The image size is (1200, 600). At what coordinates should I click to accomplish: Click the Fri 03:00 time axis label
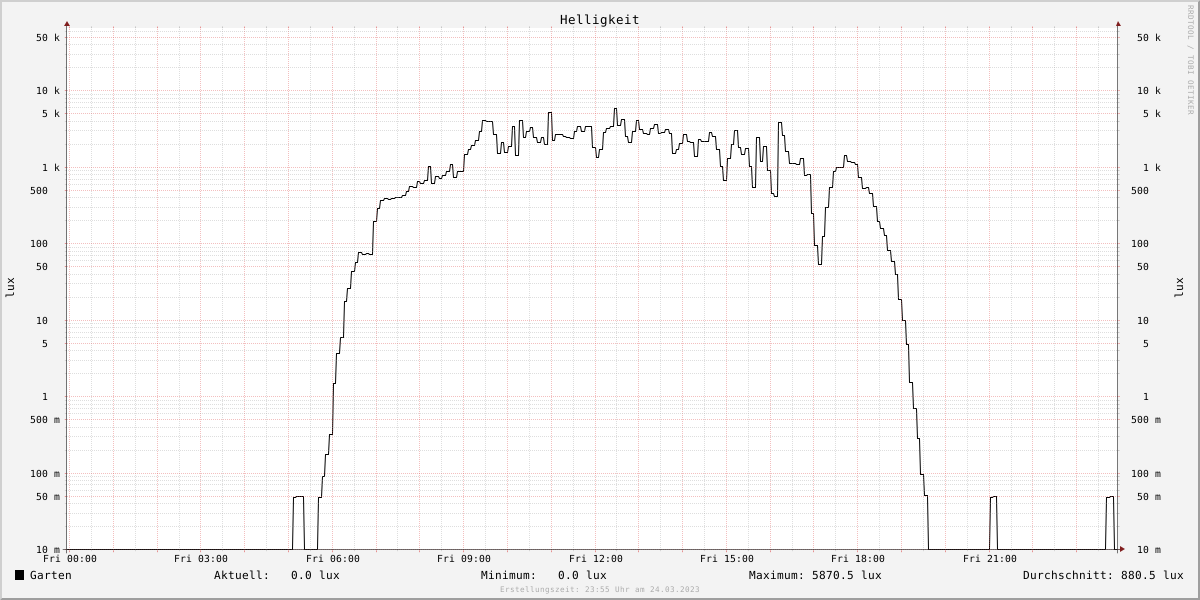click(x=201, y=559)
